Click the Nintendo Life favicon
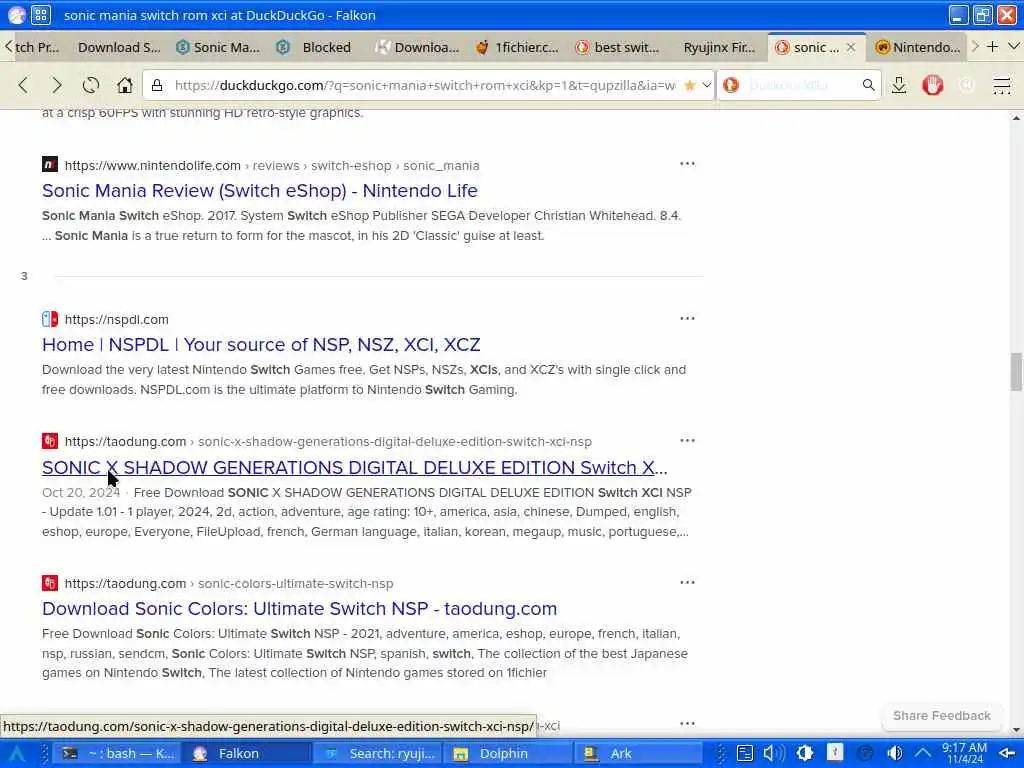 (50, 164)
